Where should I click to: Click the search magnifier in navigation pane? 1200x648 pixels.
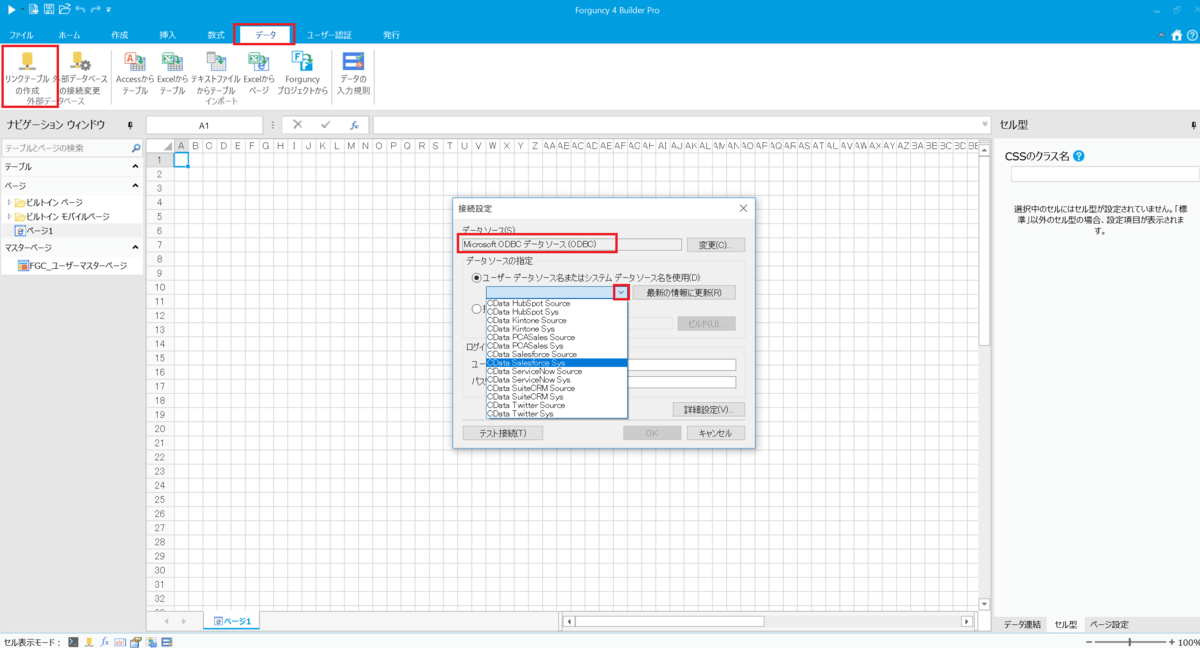click(x=136, y=148)
